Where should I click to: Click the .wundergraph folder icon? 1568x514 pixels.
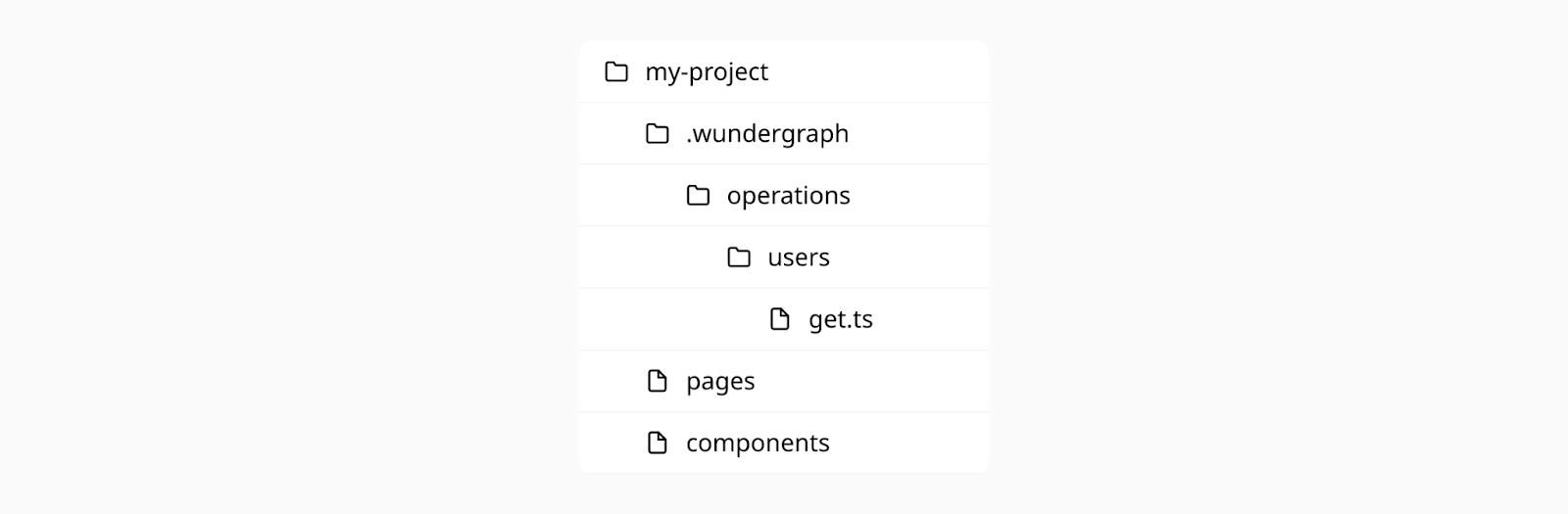658,133
